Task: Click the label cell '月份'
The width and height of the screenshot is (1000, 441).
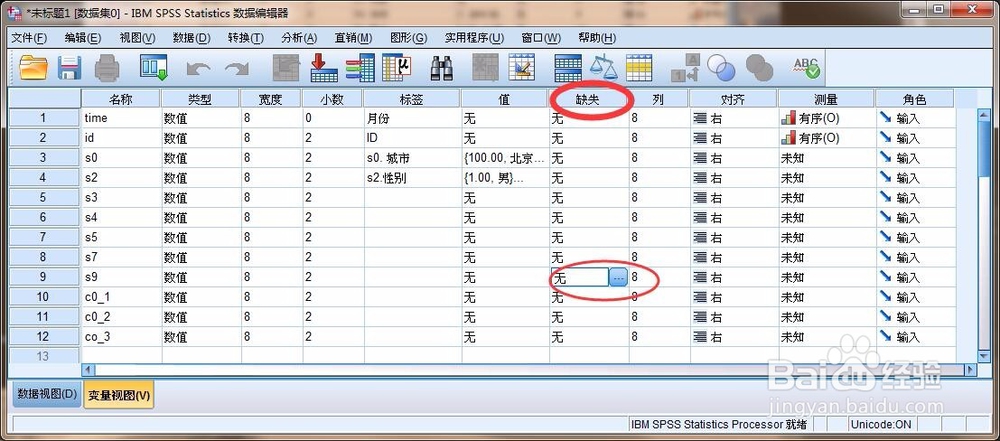Action: (x=411, y=118)
